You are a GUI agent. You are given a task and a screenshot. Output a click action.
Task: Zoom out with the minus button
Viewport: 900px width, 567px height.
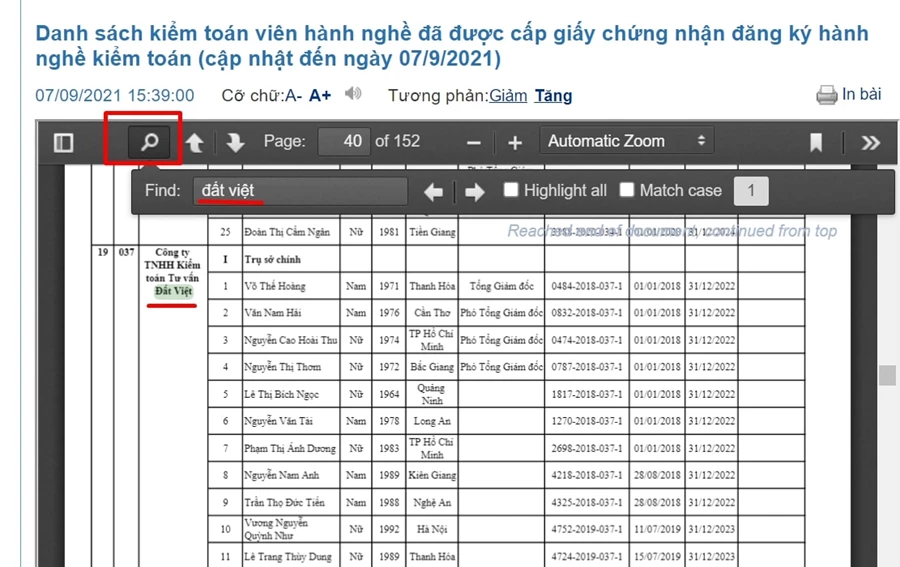(474, 142)
